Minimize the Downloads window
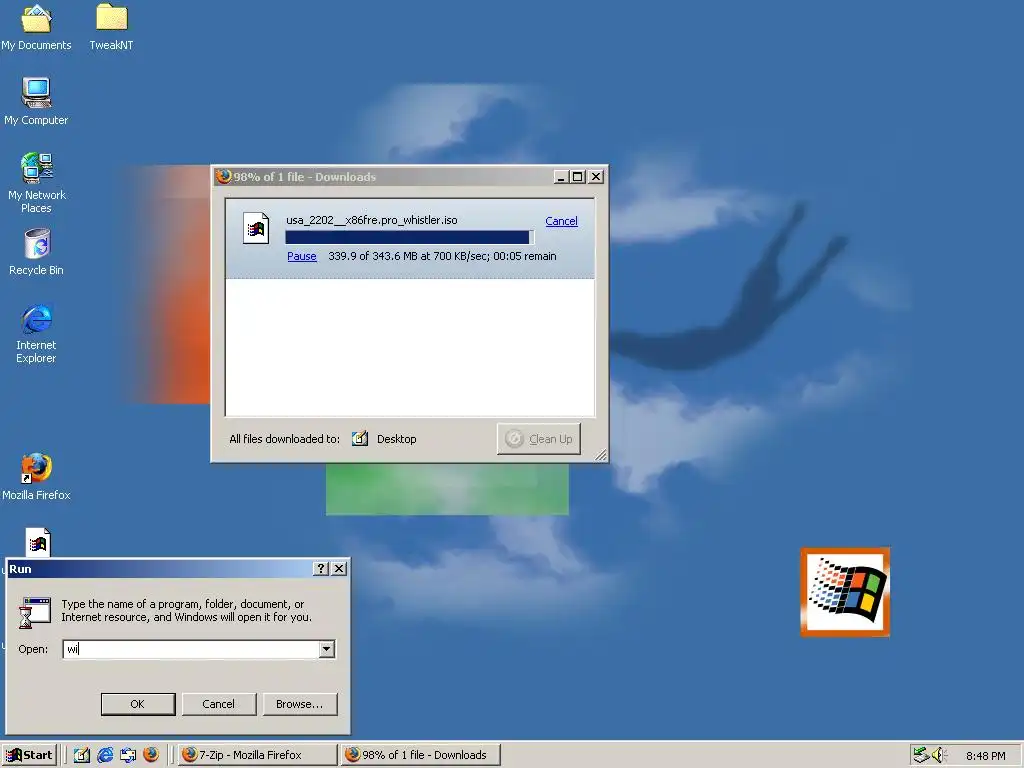 coord(561,176)
